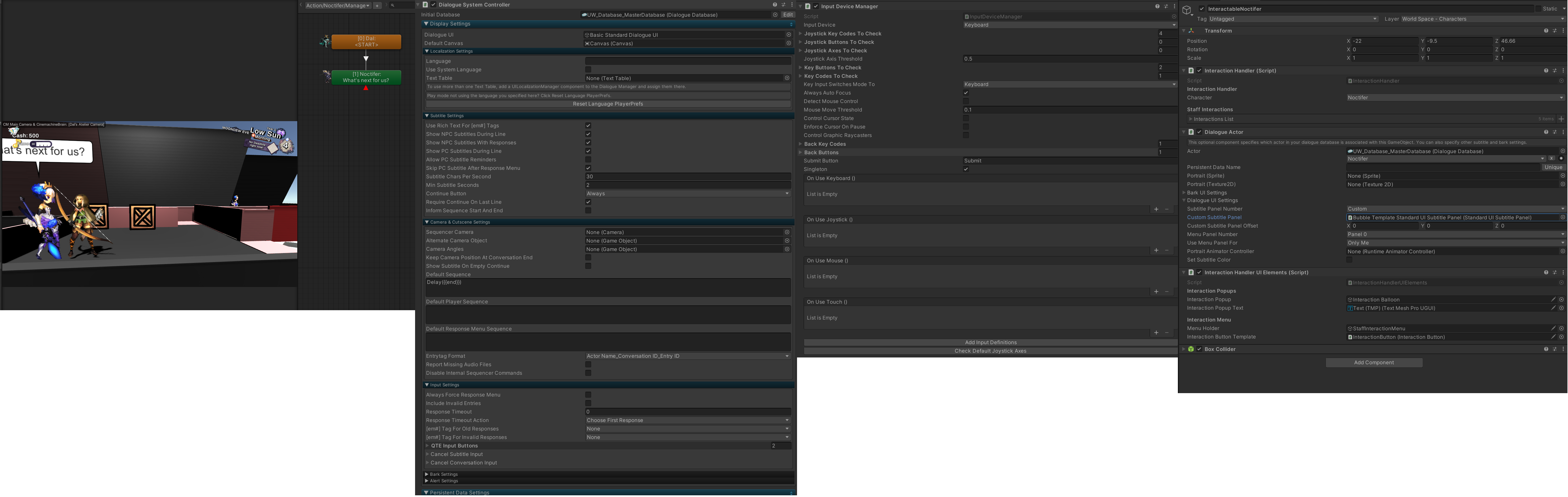Screen dimensions: 1568x497
Task: Enable Allow PC Subtitle Reminders
Action: pyautogui.click(x=588, y=159)
